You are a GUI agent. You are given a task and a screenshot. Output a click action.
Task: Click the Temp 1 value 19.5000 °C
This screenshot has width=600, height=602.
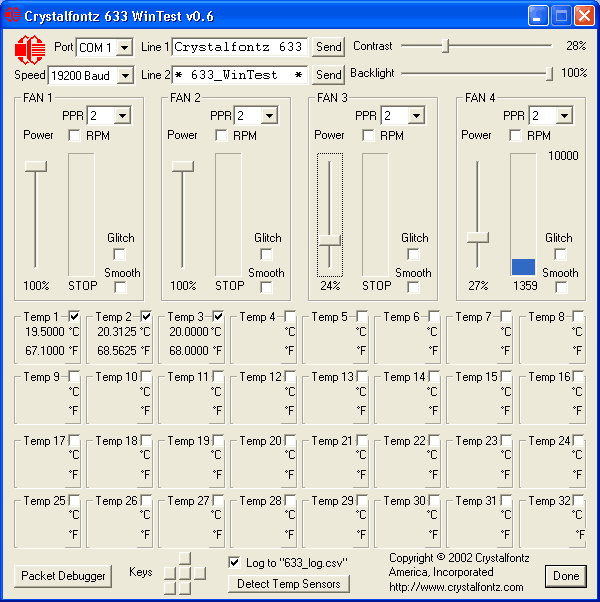pyautogui.click(x=52, y=332)
